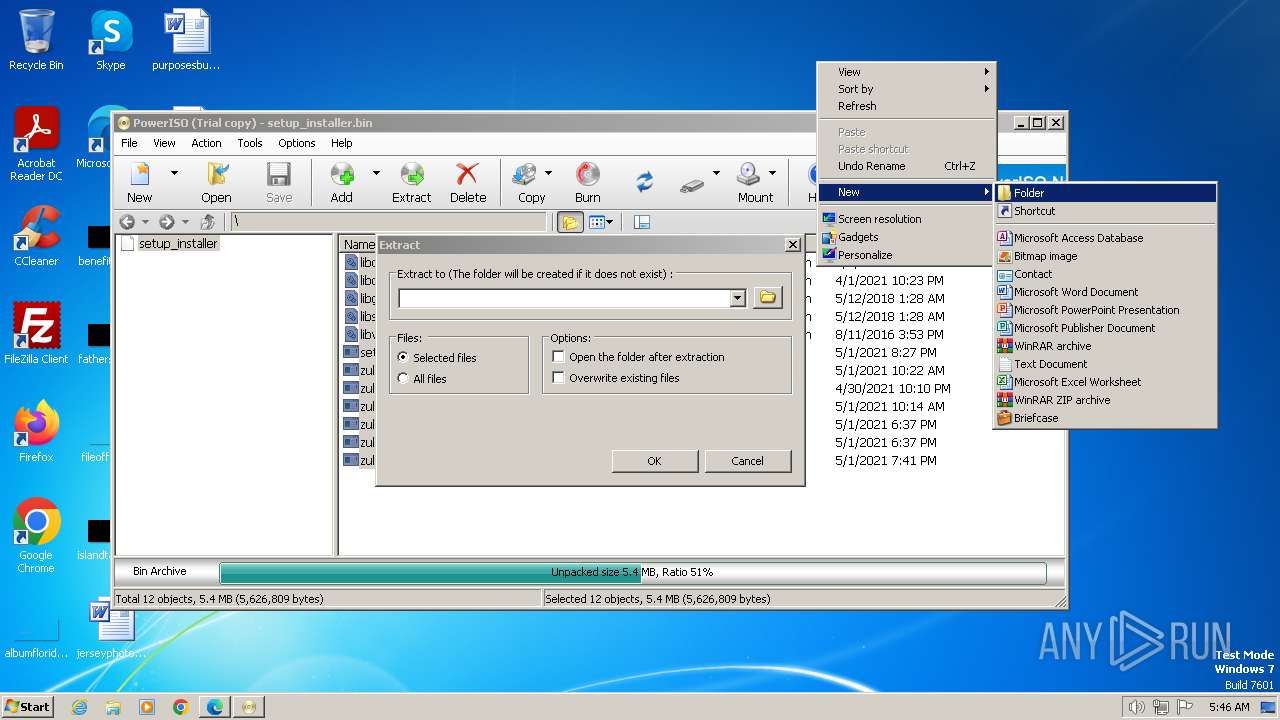Open the view mode dropdown arrow
Screen dimensions: 1280x720
pos(611,222)
